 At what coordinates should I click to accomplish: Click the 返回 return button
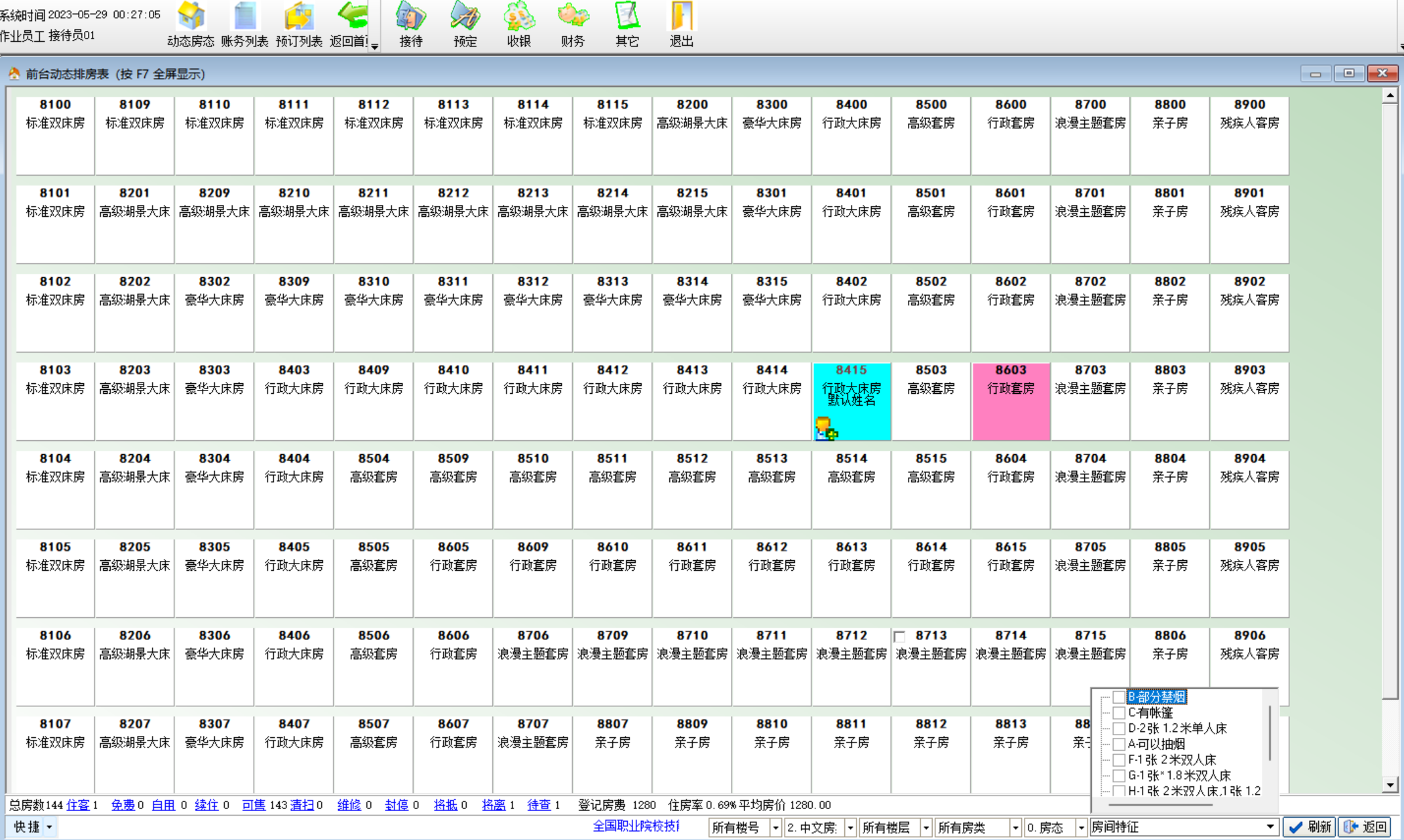(1365, 828)
